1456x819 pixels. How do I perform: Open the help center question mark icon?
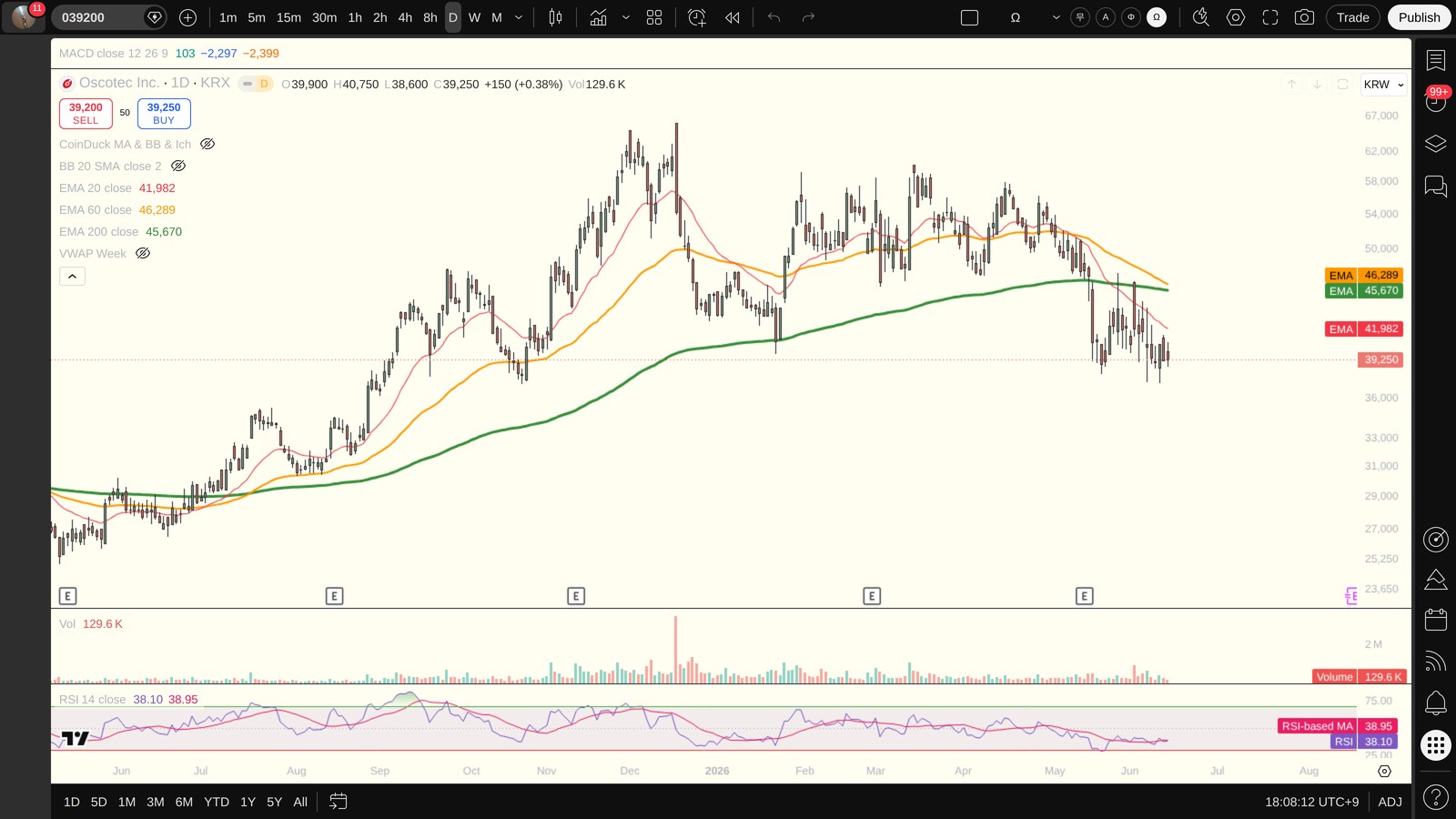coord(1436,797)
